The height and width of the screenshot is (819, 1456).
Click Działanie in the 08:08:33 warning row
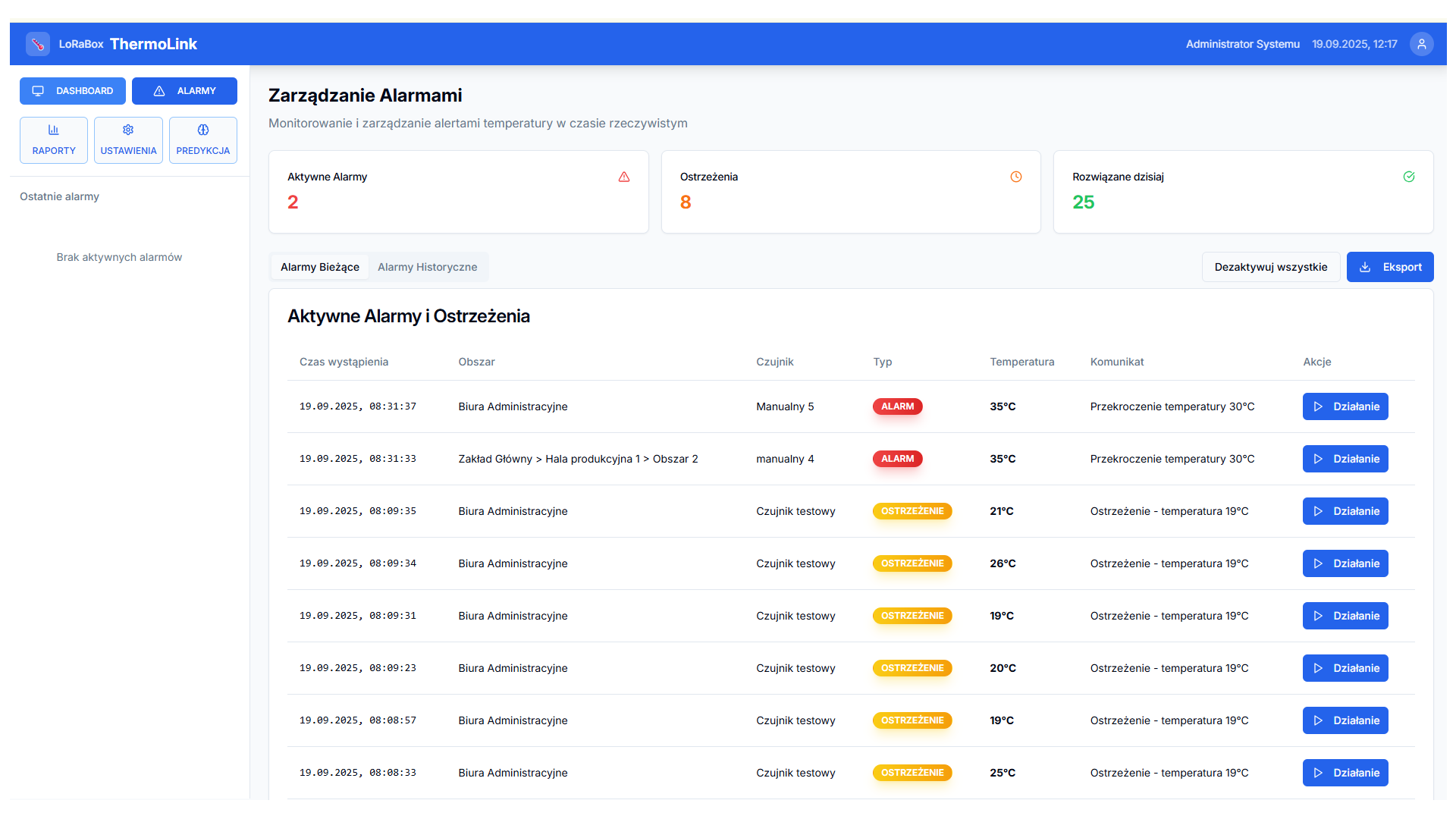tap(1345, 773)
